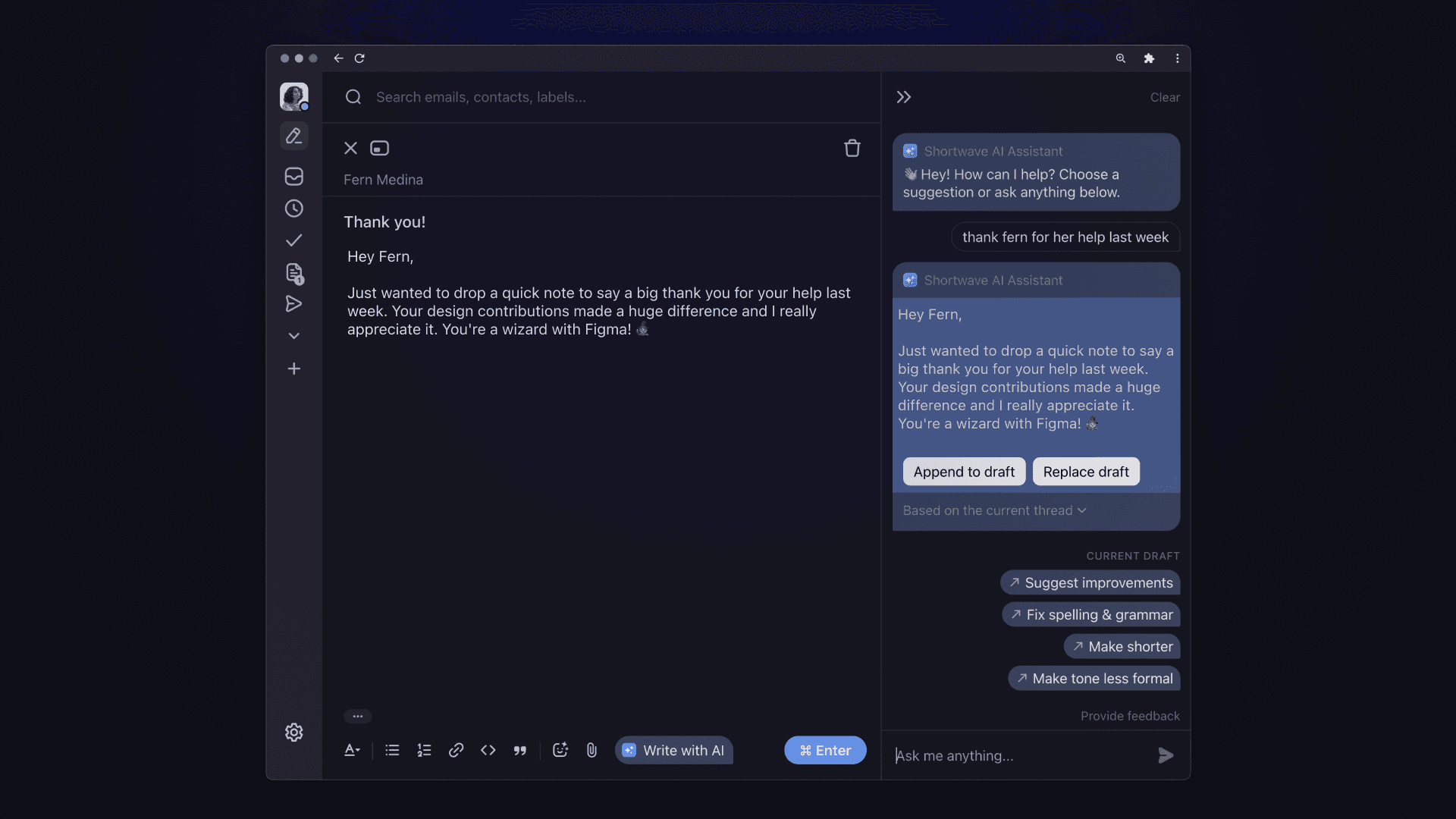Image resolution: width=1456 pixels, height=819 pixels.
Task: Click the Write with AI button
Action: tap(674, 750)
